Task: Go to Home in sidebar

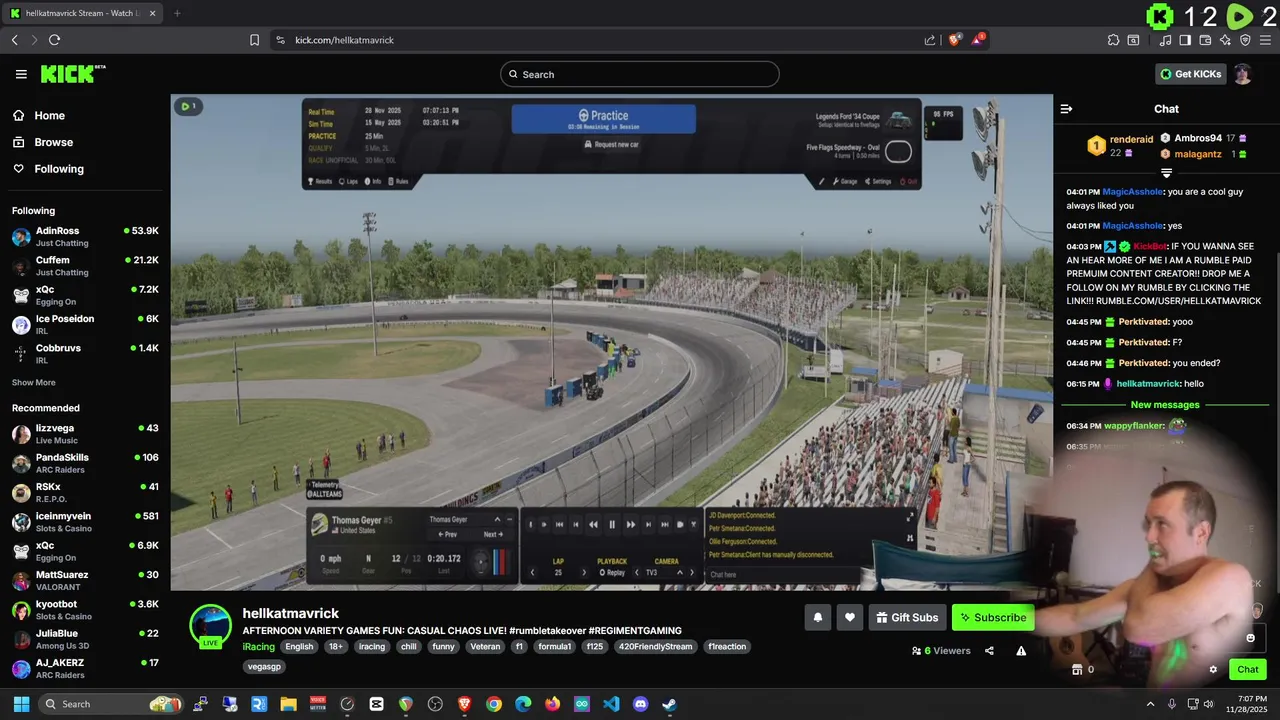Action: click(x=85, y=116)
